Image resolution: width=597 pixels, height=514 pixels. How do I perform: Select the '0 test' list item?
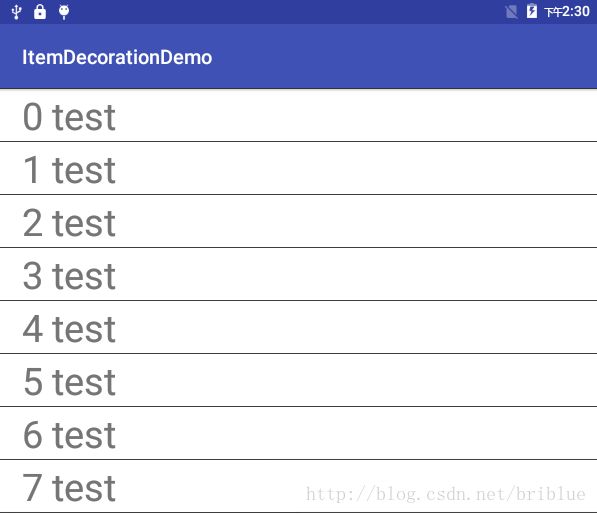[298, 116]
